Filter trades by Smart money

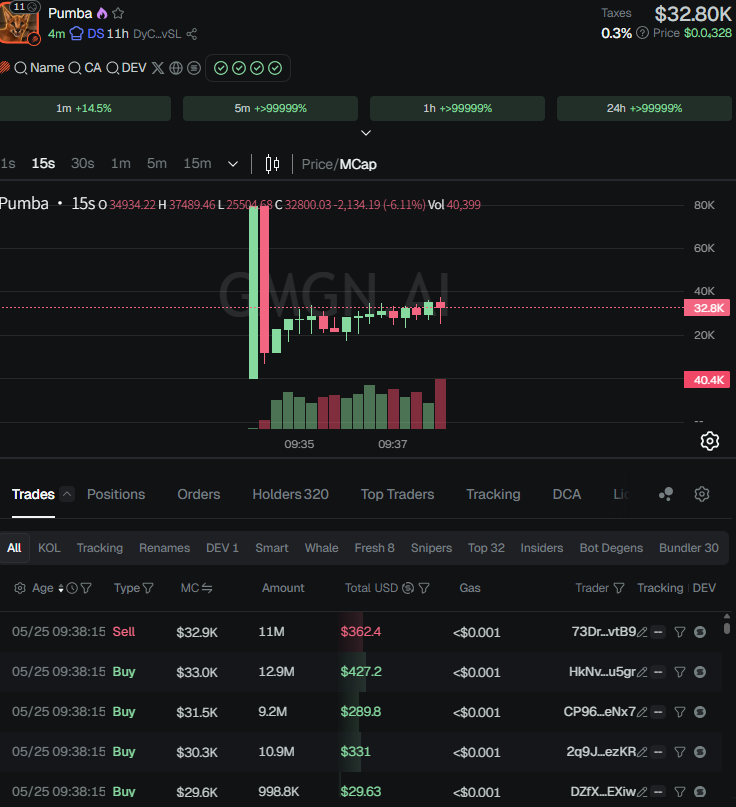(x=272, y=548)
